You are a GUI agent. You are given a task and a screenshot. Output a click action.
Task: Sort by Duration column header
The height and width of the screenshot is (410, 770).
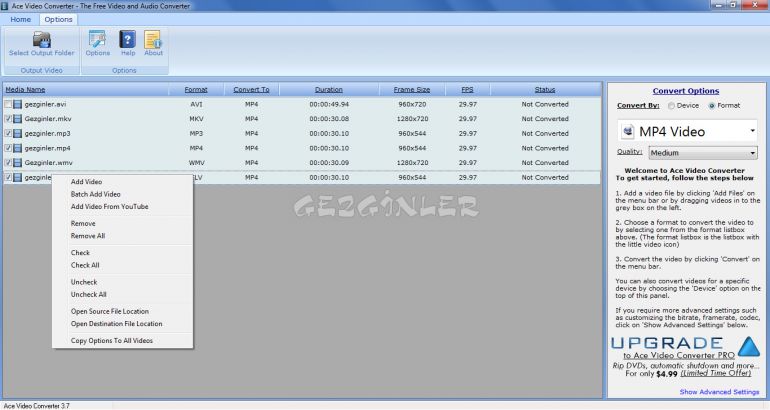click(329, 89)
